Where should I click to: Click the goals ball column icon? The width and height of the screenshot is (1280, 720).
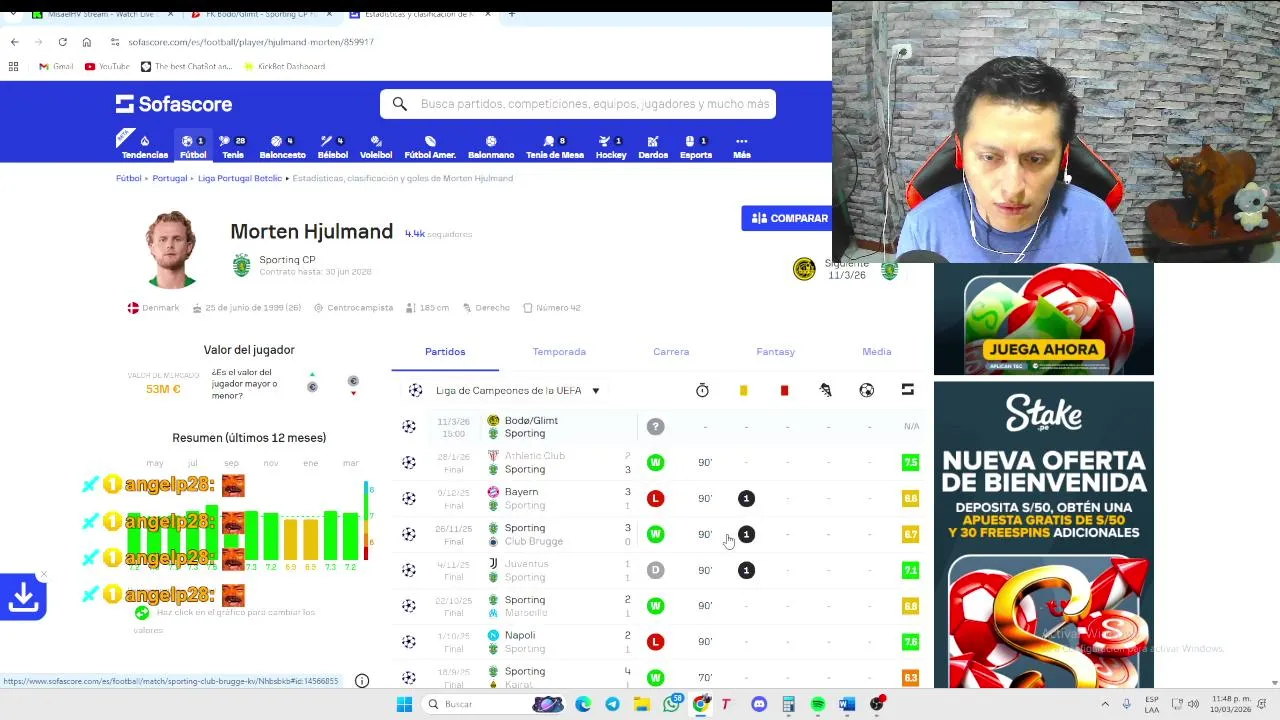coord(867,390)
